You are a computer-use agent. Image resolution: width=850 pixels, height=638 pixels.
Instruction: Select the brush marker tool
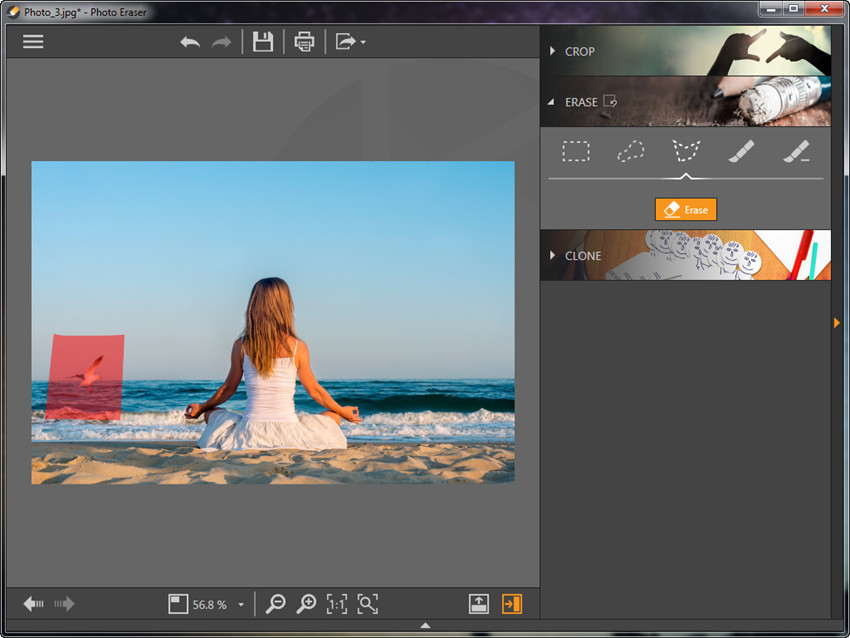tap(741, 151)
